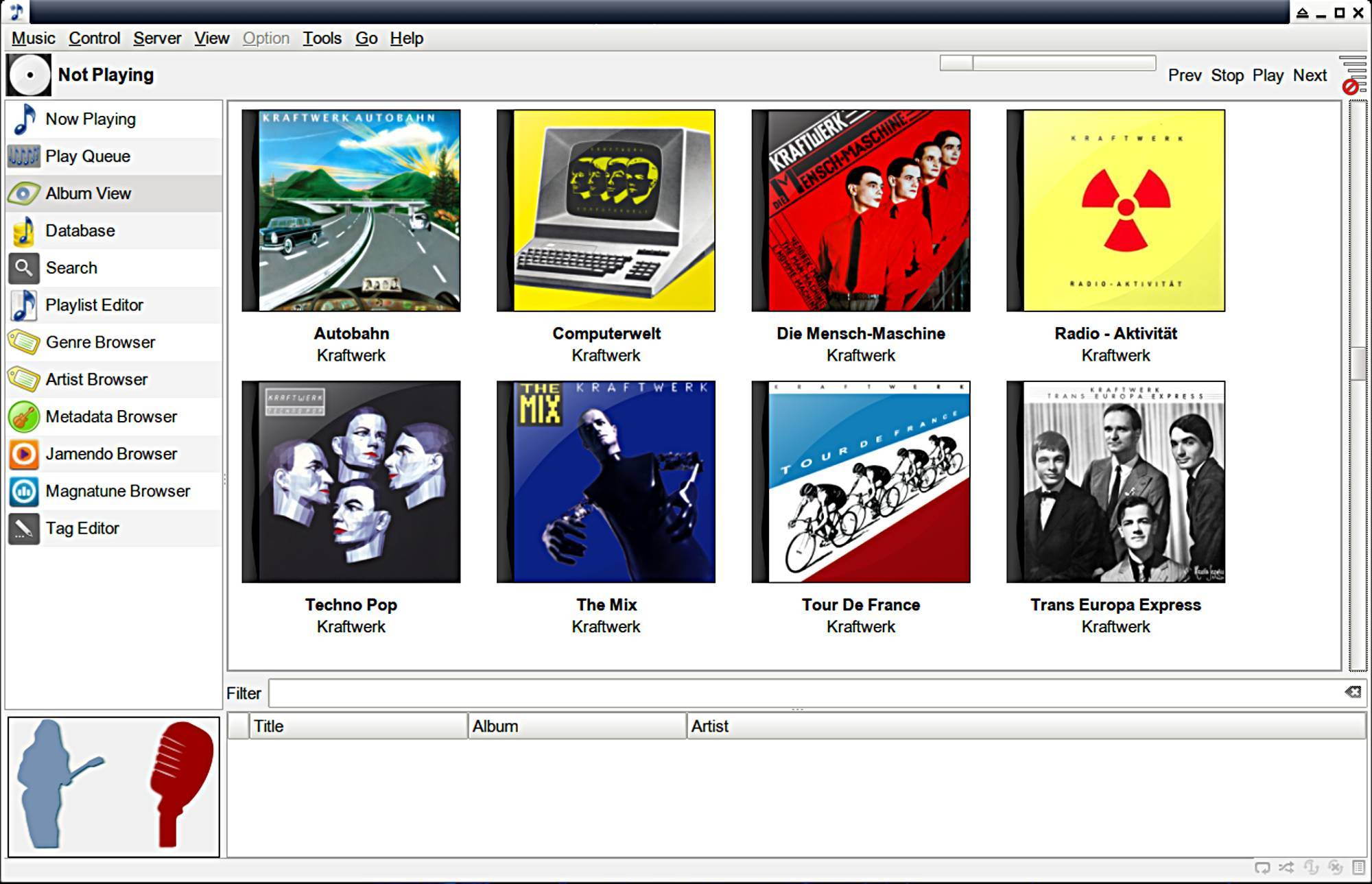The height and width of the screenshot is (884, 1372).
Task: Sort the song list by Title column
Action: tap(358, 726)
